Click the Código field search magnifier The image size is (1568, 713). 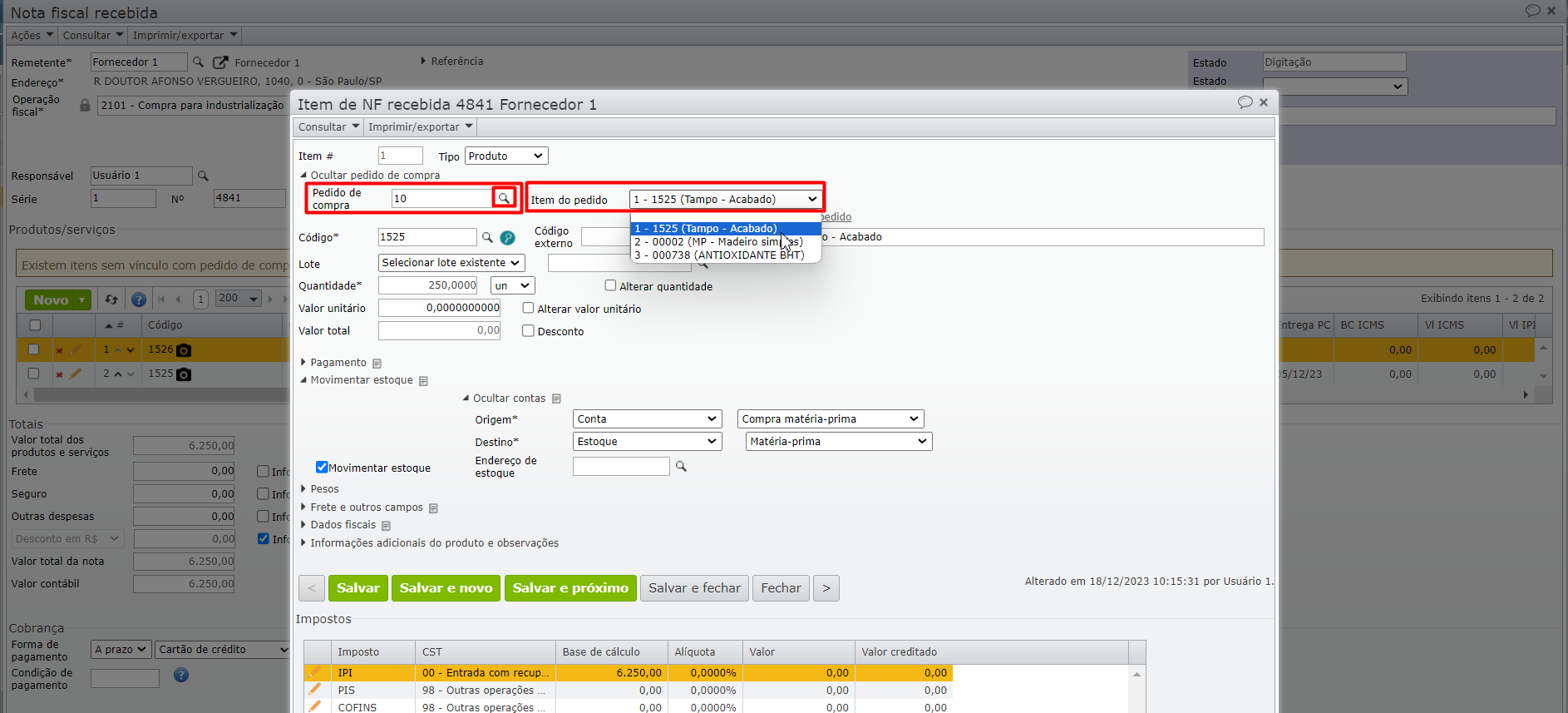click(x=488, y=237)
